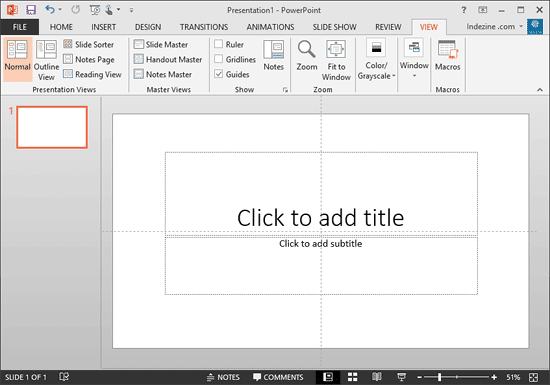Image resolution: width=550 pixels, height=385 pixels.
Task: Open the FILE tab
Action: coord(20,27)
